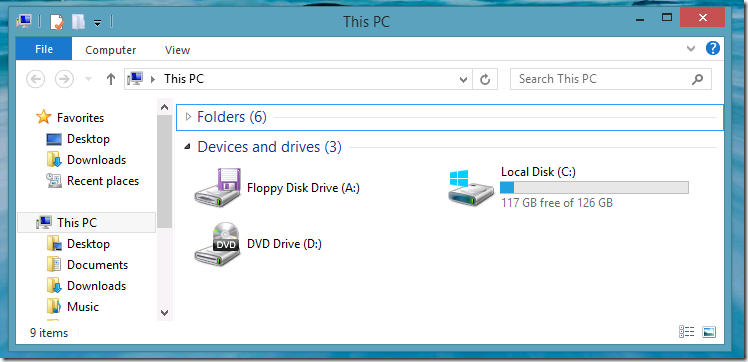Switch to Large icons view in status bar

(709, 332)
